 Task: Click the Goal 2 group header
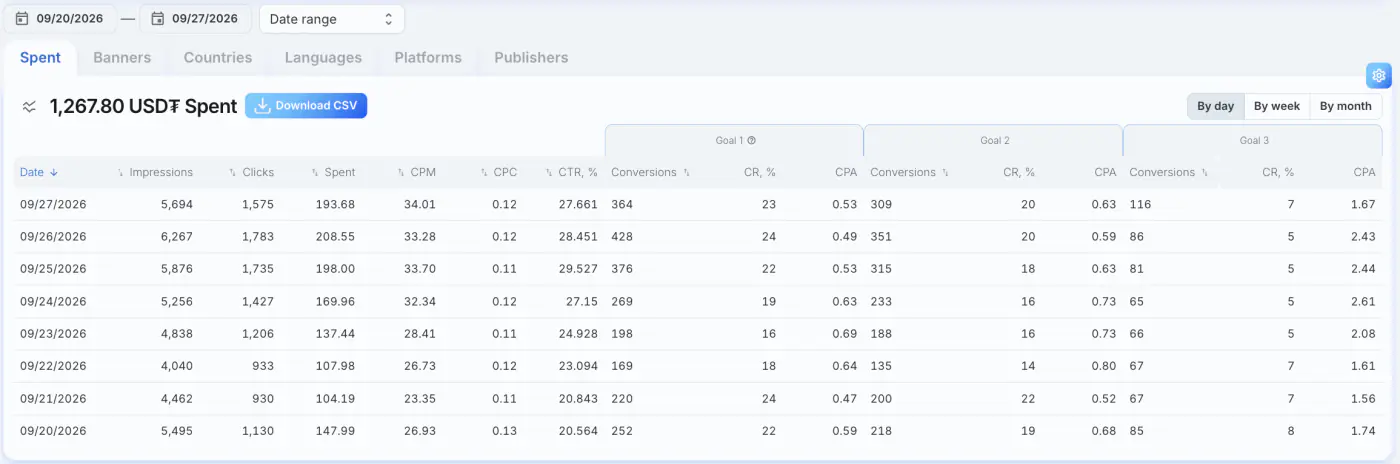(x=994, y=141)
